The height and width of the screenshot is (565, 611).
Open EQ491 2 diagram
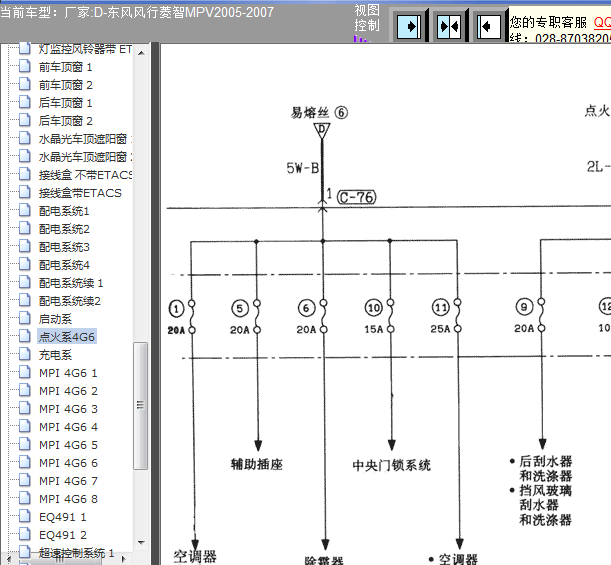63,535
